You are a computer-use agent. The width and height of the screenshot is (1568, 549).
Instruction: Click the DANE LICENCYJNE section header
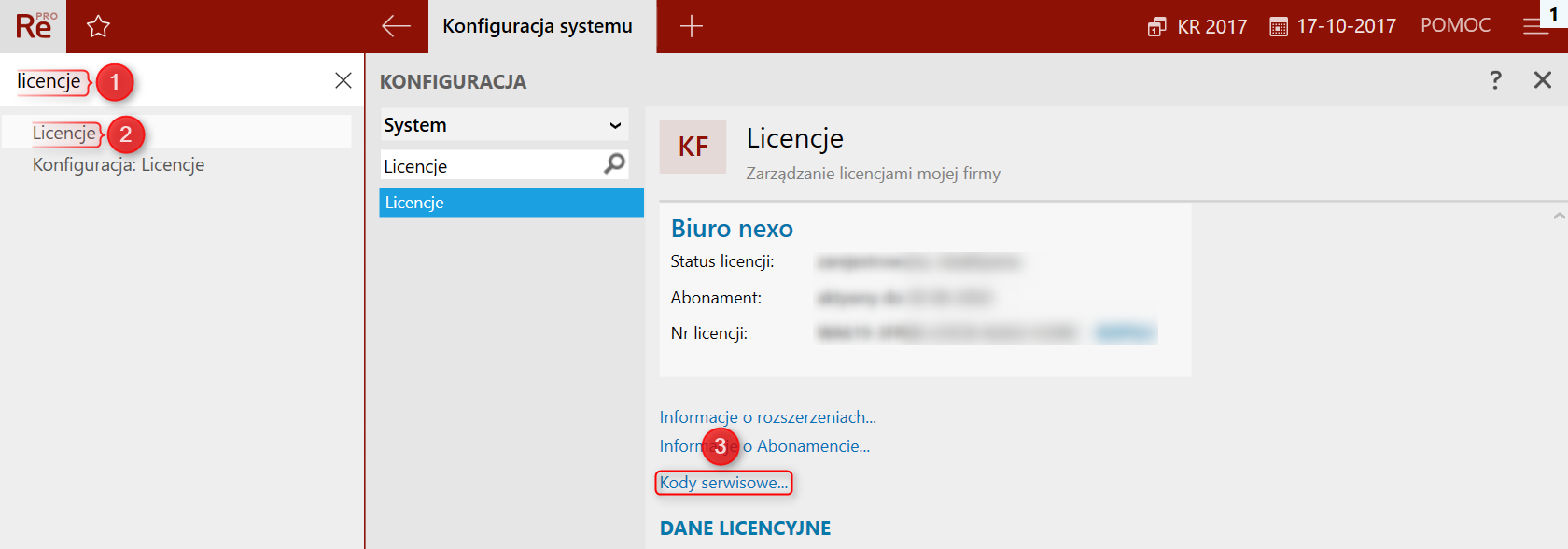745,528
